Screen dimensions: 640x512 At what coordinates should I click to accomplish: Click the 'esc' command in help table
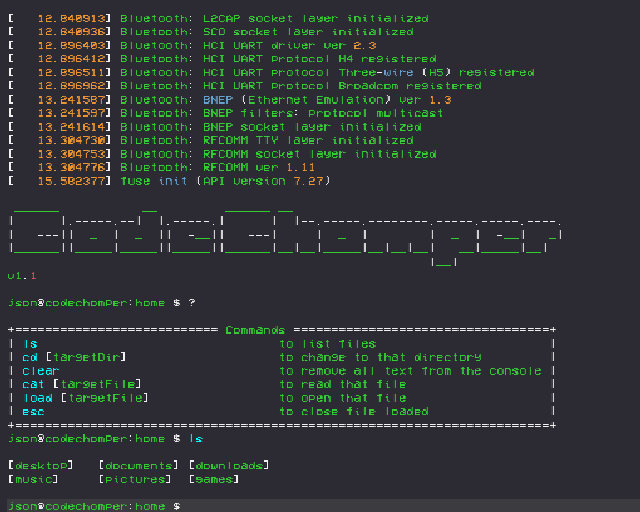[33, 412]
